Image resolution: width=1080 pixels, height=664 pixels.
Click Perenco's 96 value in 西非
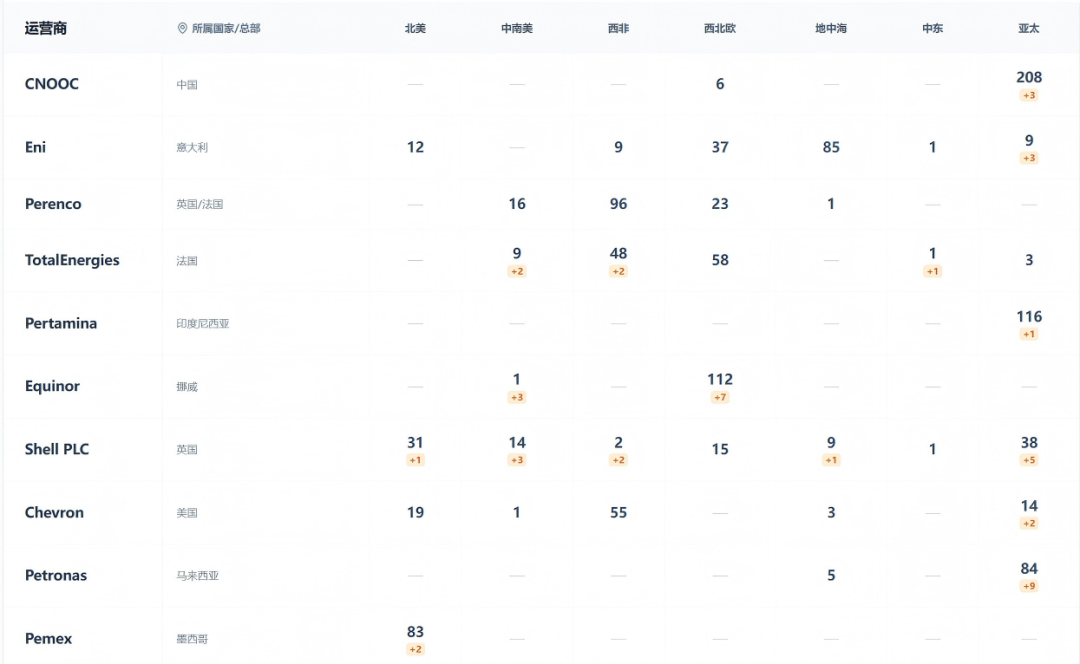tap(618, 204)
